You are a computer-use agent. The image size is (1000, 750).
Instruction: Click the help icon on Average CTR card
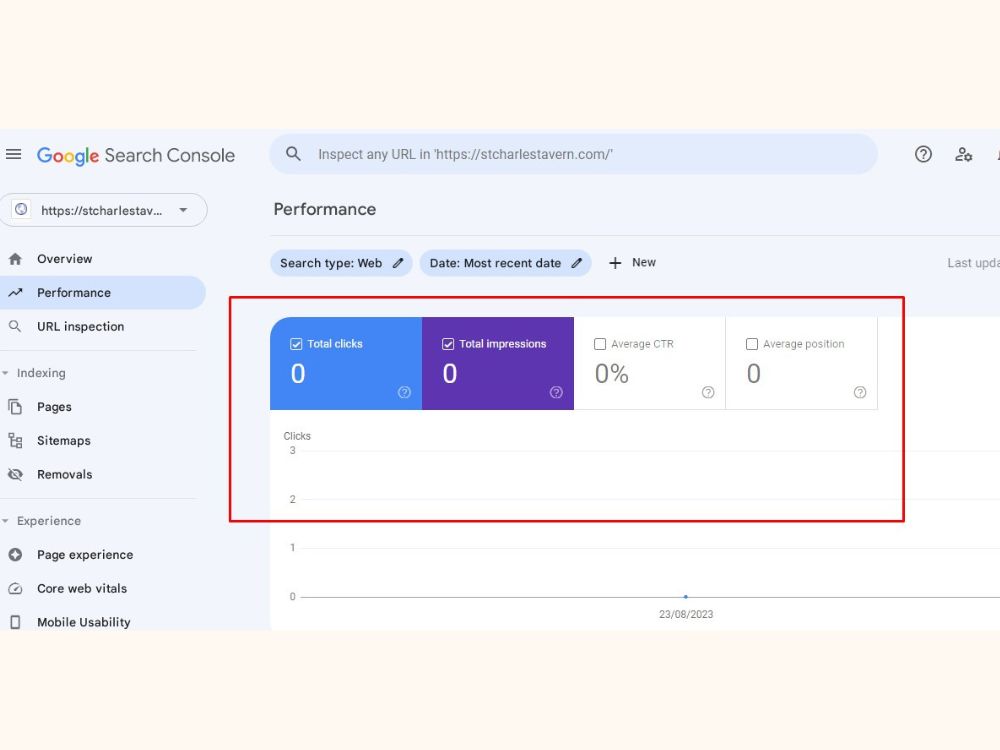708,392
